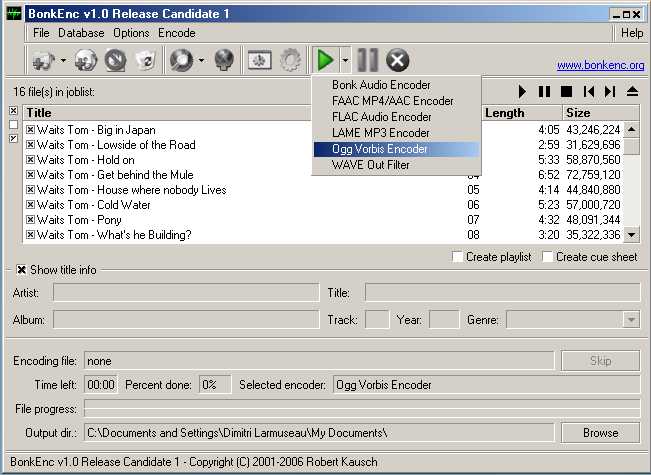
Task: Click the Submit CDDB data globe icon
Action: (224, 61)
